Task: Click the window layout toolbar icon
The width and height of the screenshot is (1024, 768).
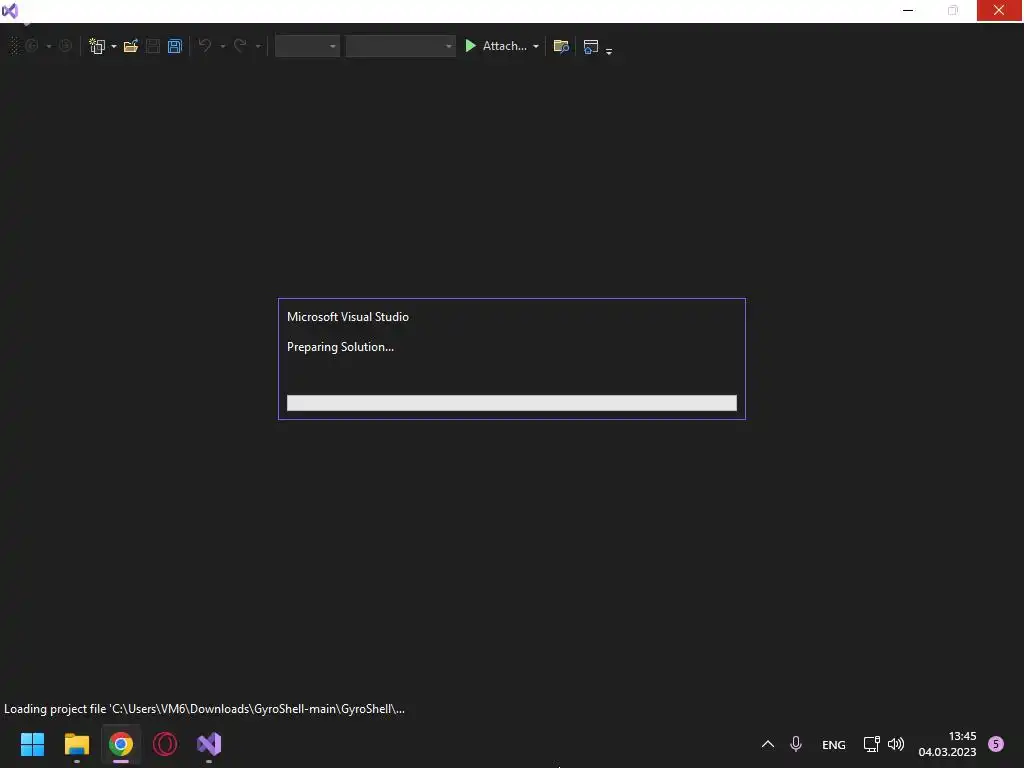Action: click(591, 46)
